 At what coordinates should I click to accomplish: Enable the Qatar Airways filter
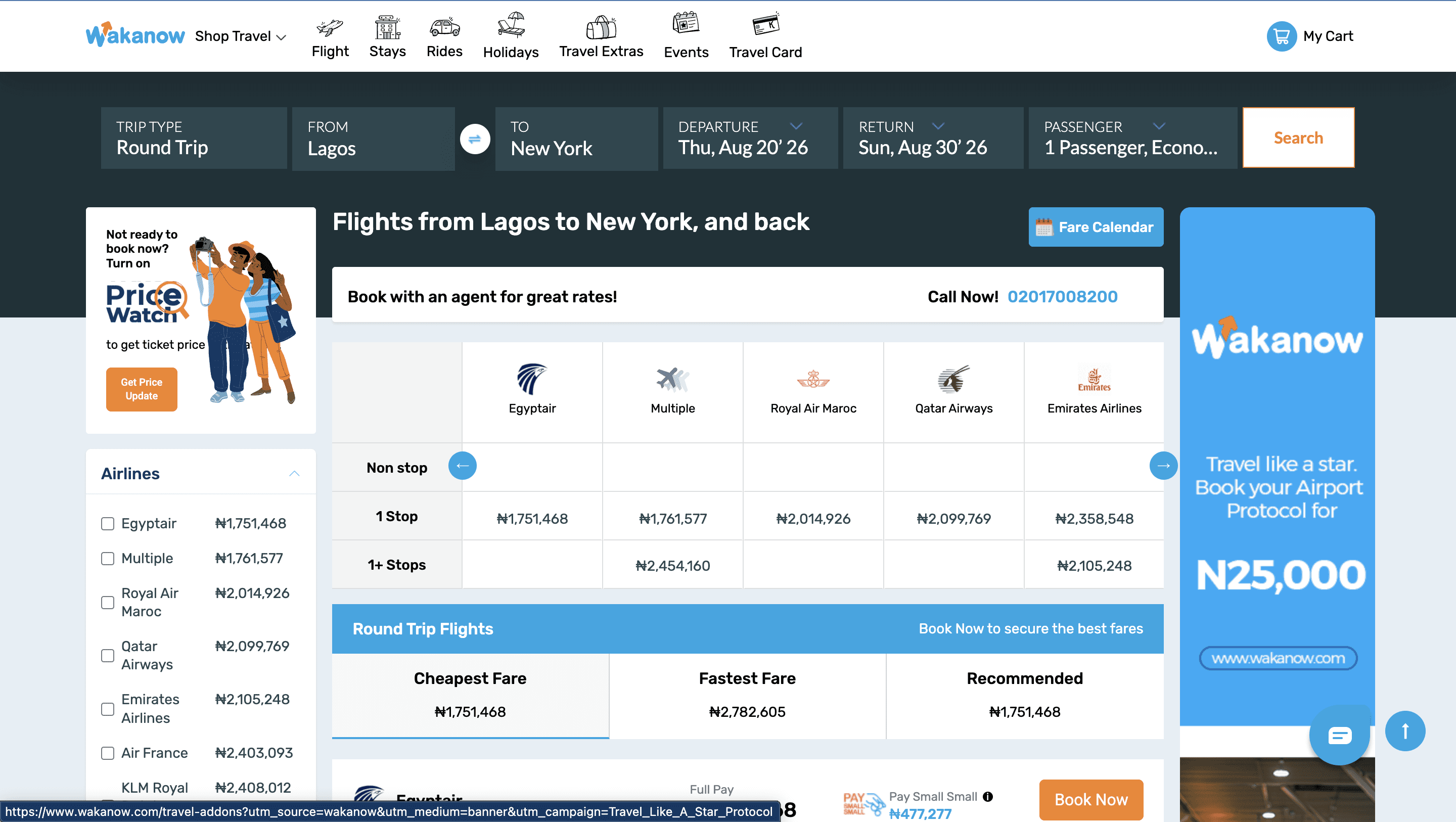click(x=107, y=656)
